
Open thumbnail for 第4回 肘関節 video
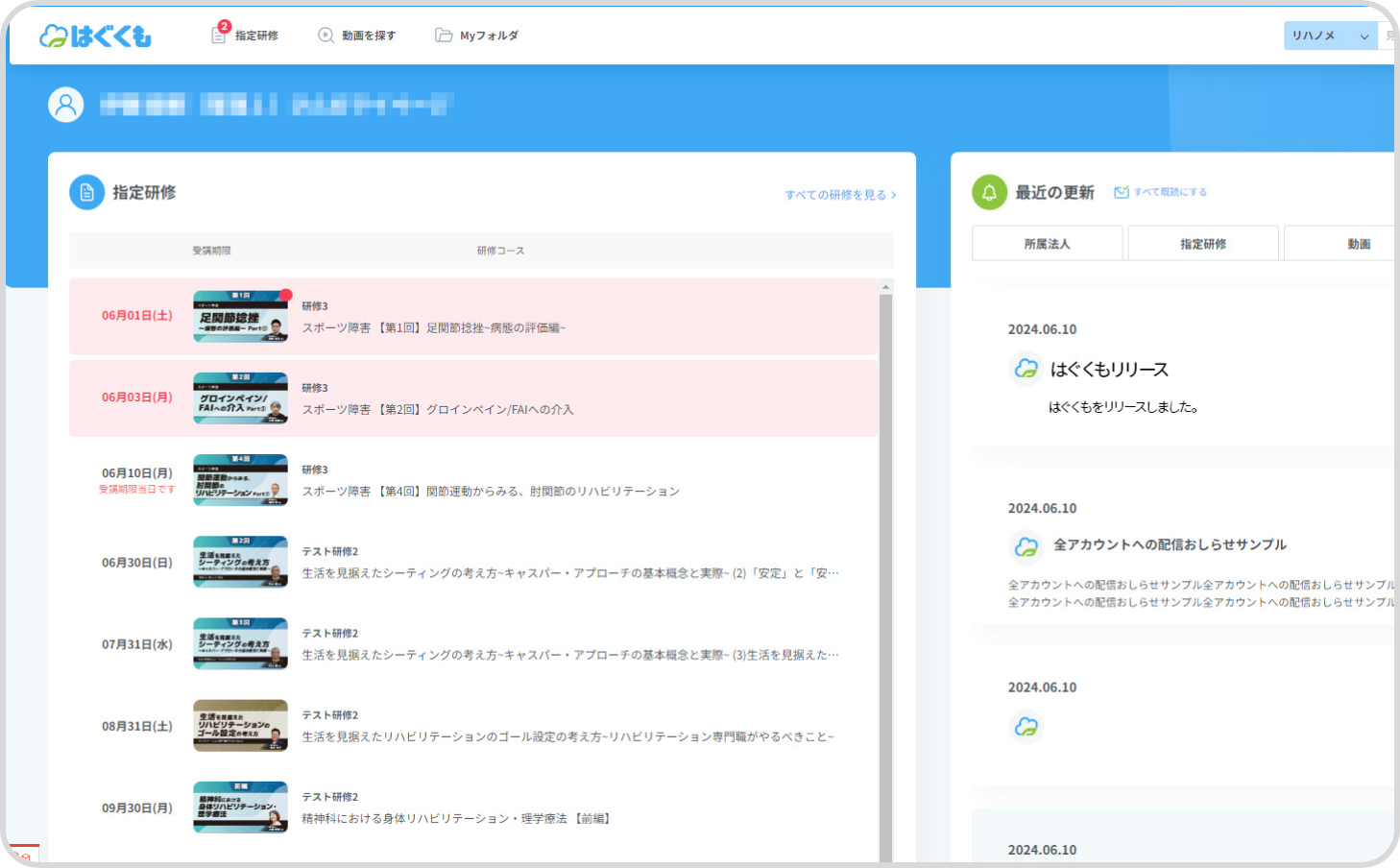coord(240,480)
